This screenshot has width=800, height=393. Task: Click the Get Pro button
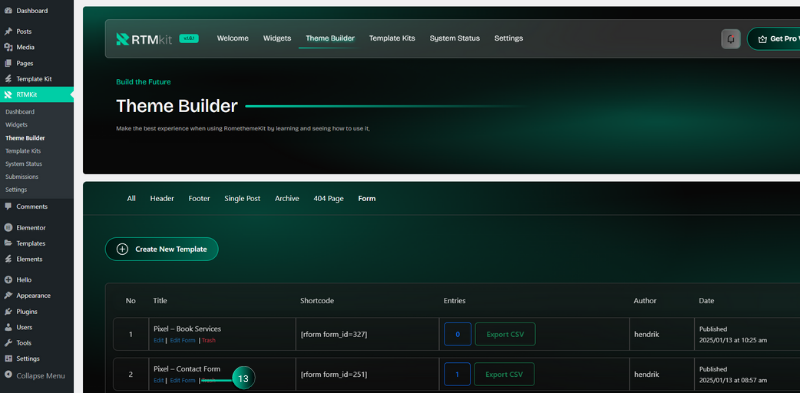coord(773,39)
